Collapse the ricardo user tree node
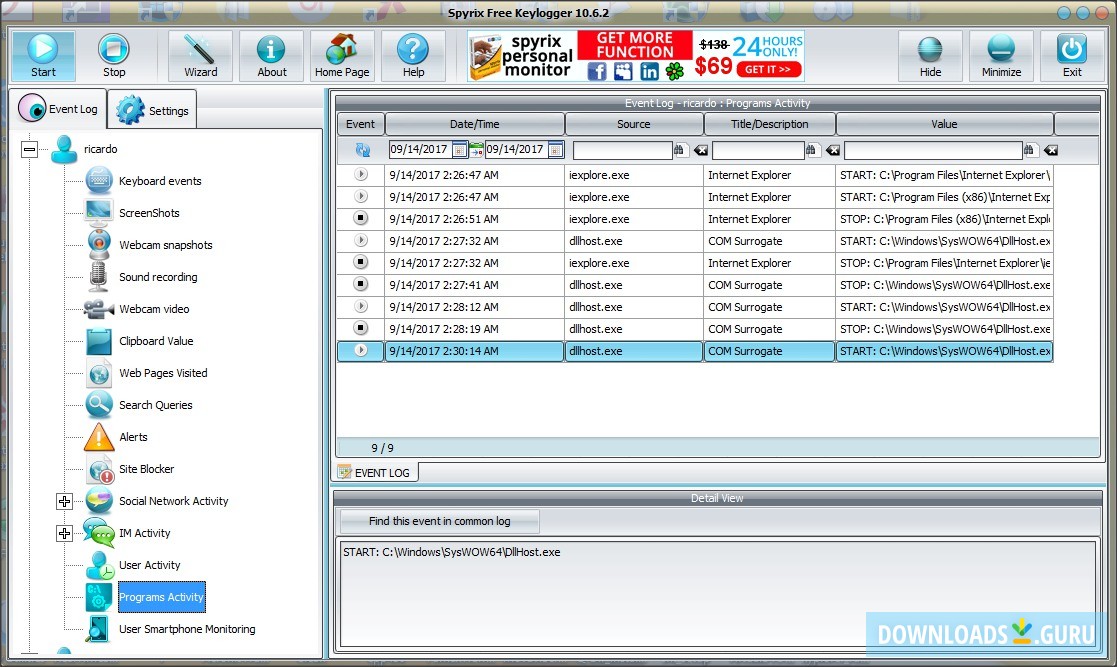The image size is (1117, 667). pos(30,149)
